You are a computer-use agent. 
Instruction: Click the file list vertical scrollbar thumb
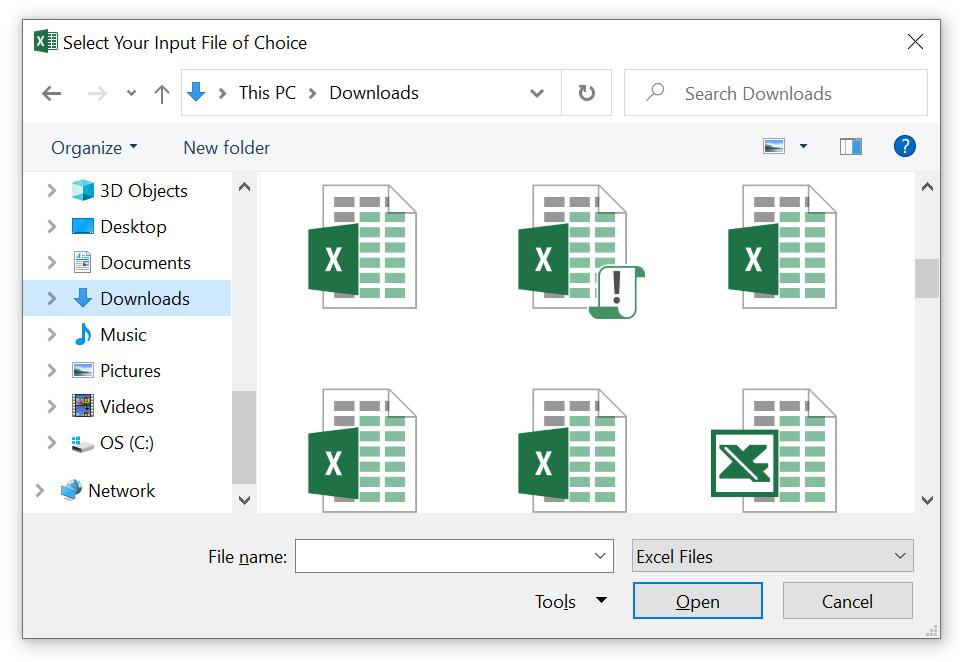(x=927, y=278)
